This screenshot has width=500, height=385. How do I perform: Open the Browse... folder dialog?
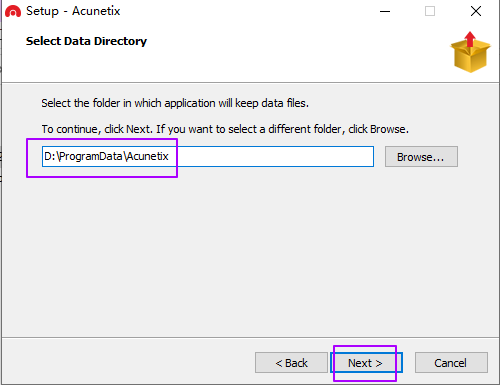pos(421,157)
